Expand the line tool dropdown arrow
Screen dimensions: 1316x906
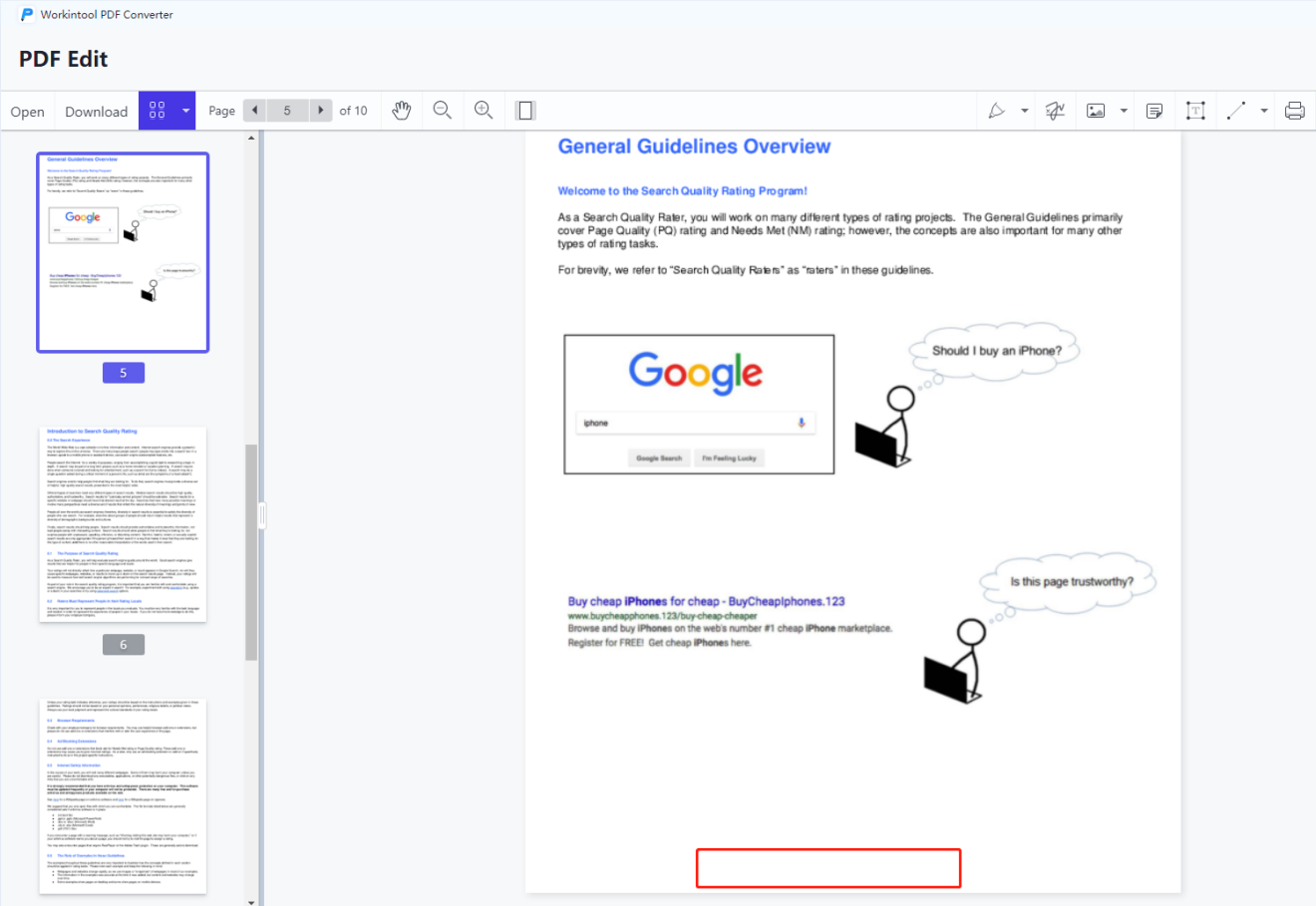(1264, 111)
